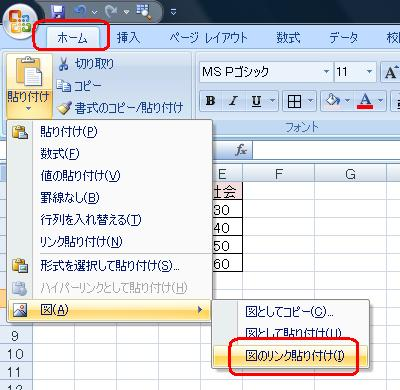Toggle underline formatting
This screenshot has width=400, height=390.
point(256,101)
